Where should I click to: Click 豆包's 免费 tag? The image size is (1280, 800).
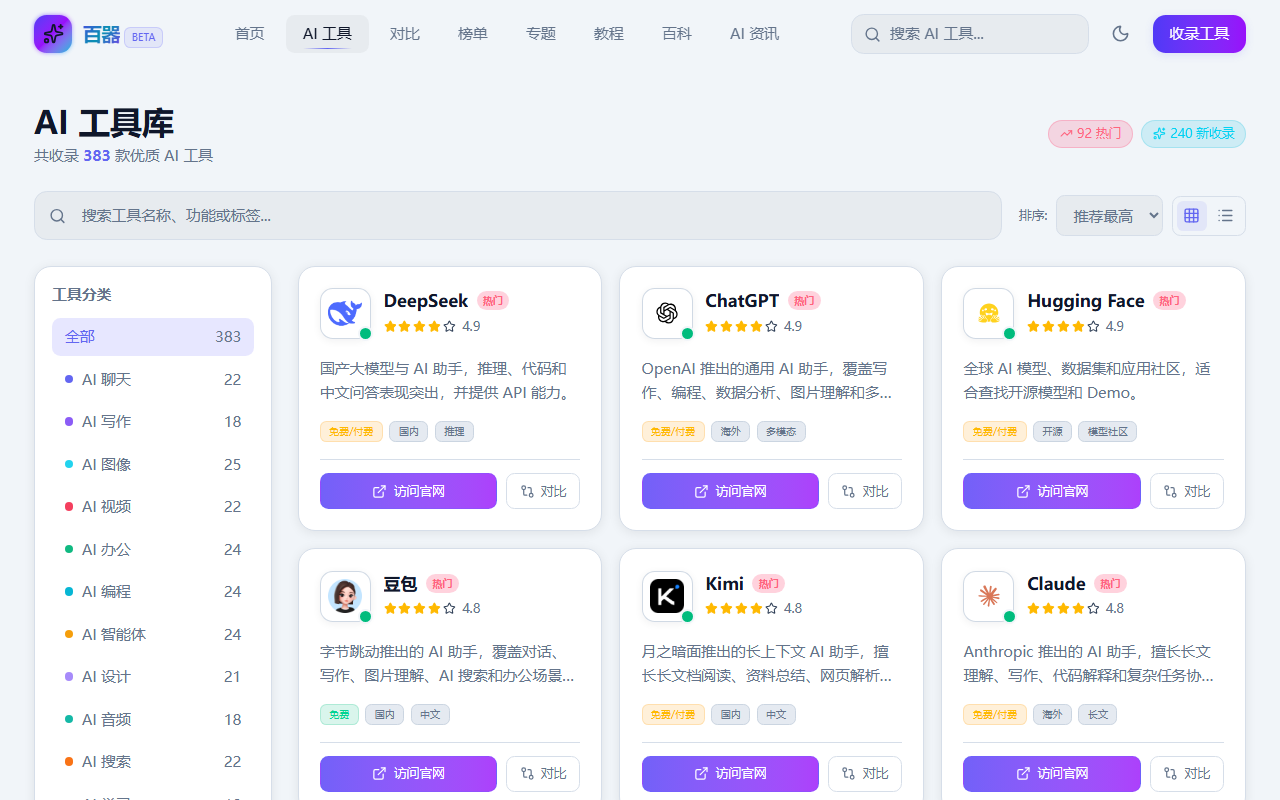pyautogui.click(x=339, y=715)
